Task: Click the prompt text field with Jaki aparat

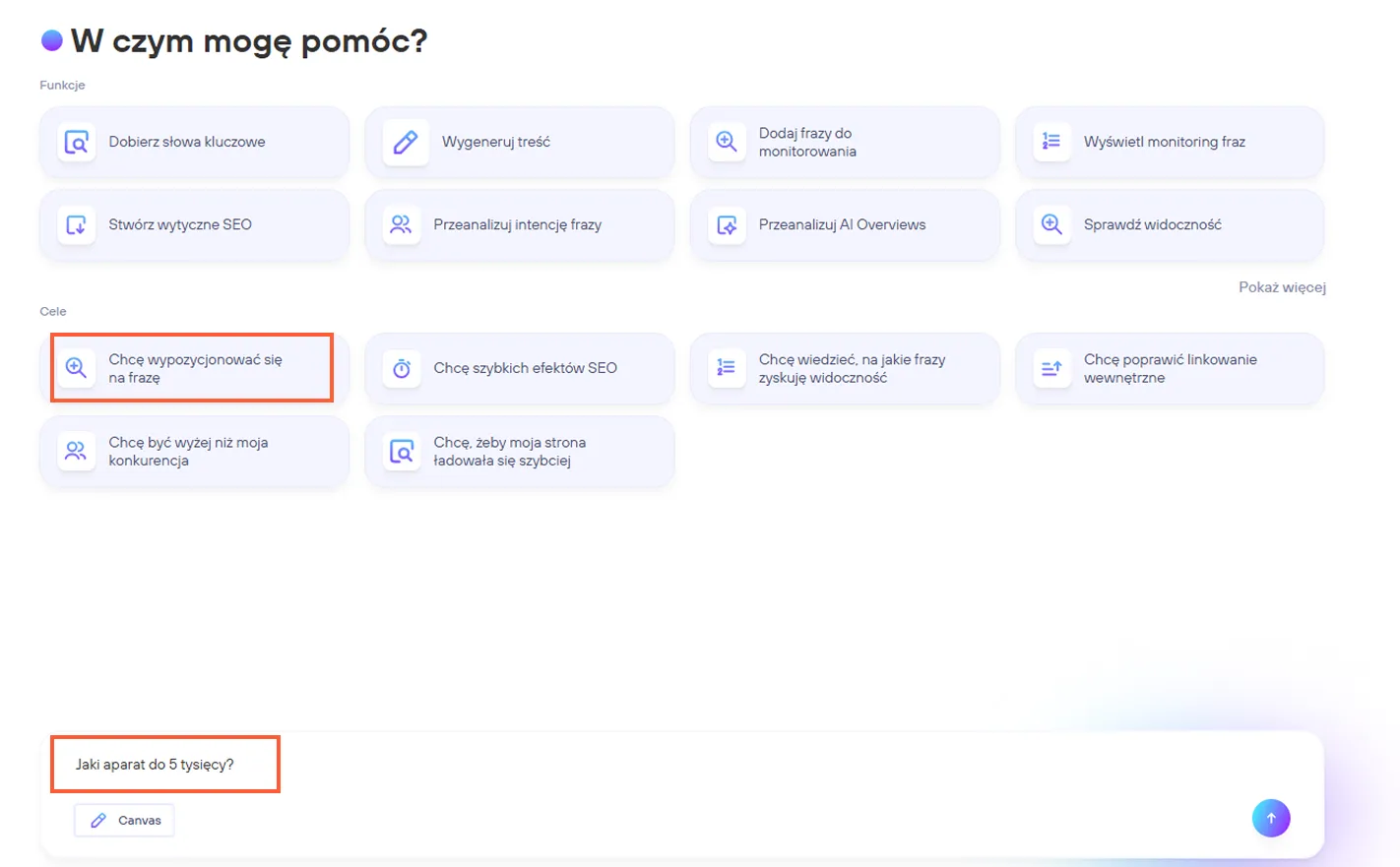Action: [591, 765]
